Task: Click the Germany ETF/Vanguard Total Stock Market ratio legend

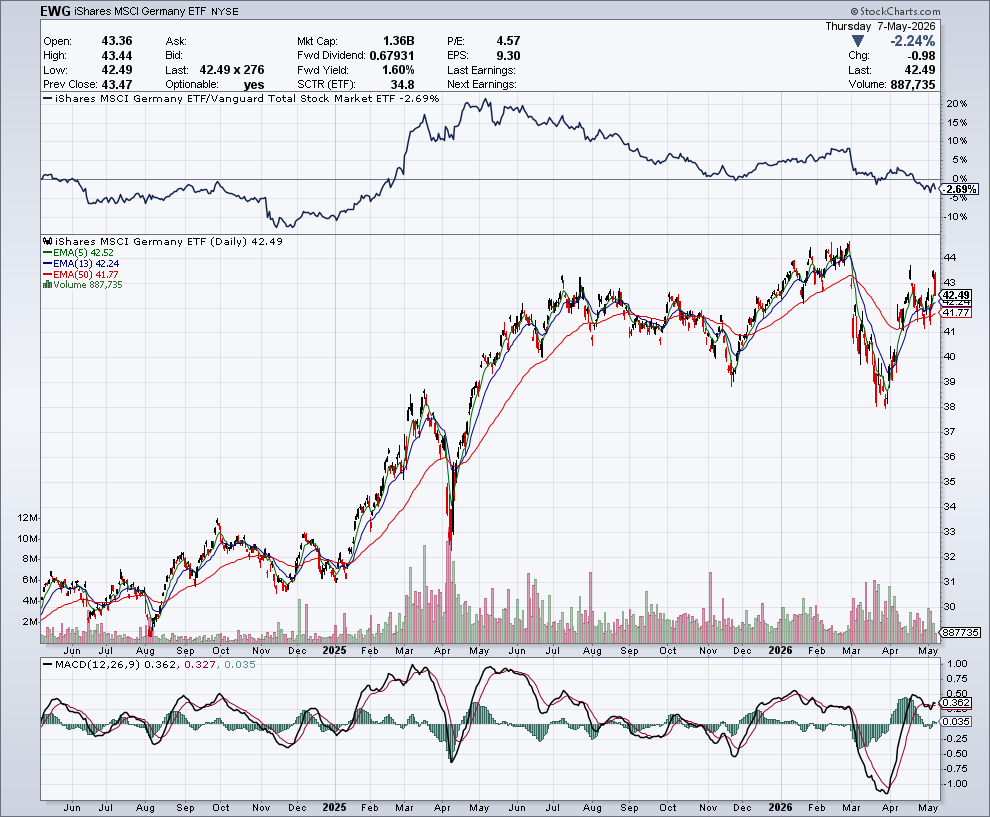Action: [x=241, y=98]
